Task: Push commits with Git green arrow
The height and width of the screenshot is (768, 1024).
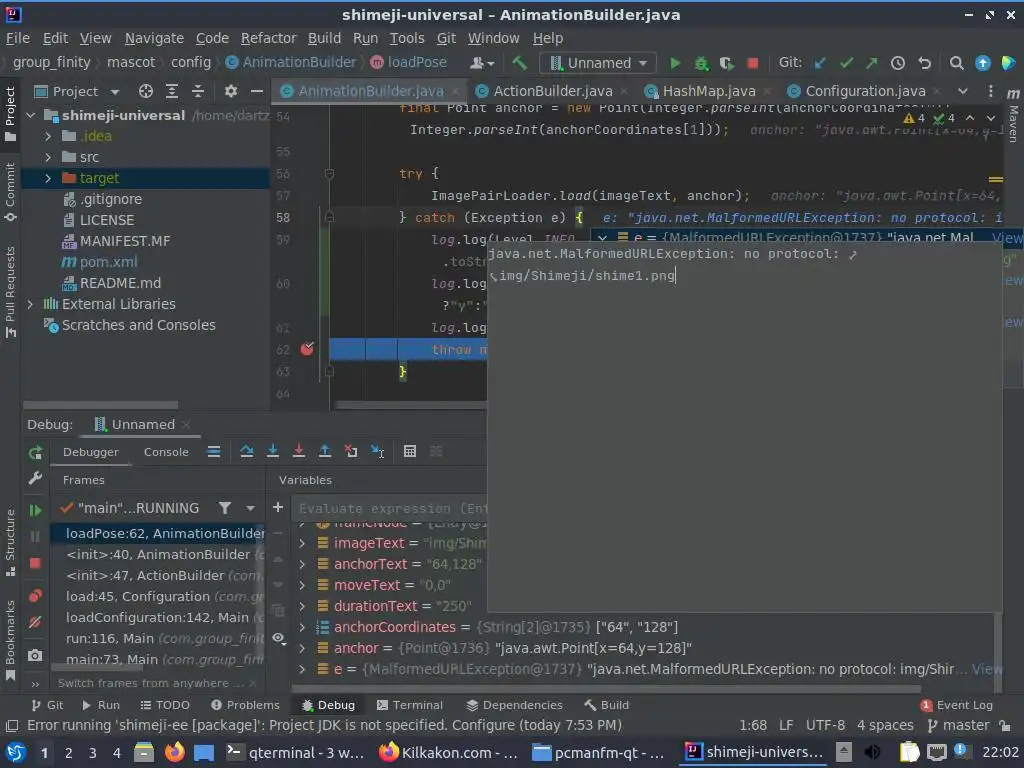Action: (x=872, y=63)
